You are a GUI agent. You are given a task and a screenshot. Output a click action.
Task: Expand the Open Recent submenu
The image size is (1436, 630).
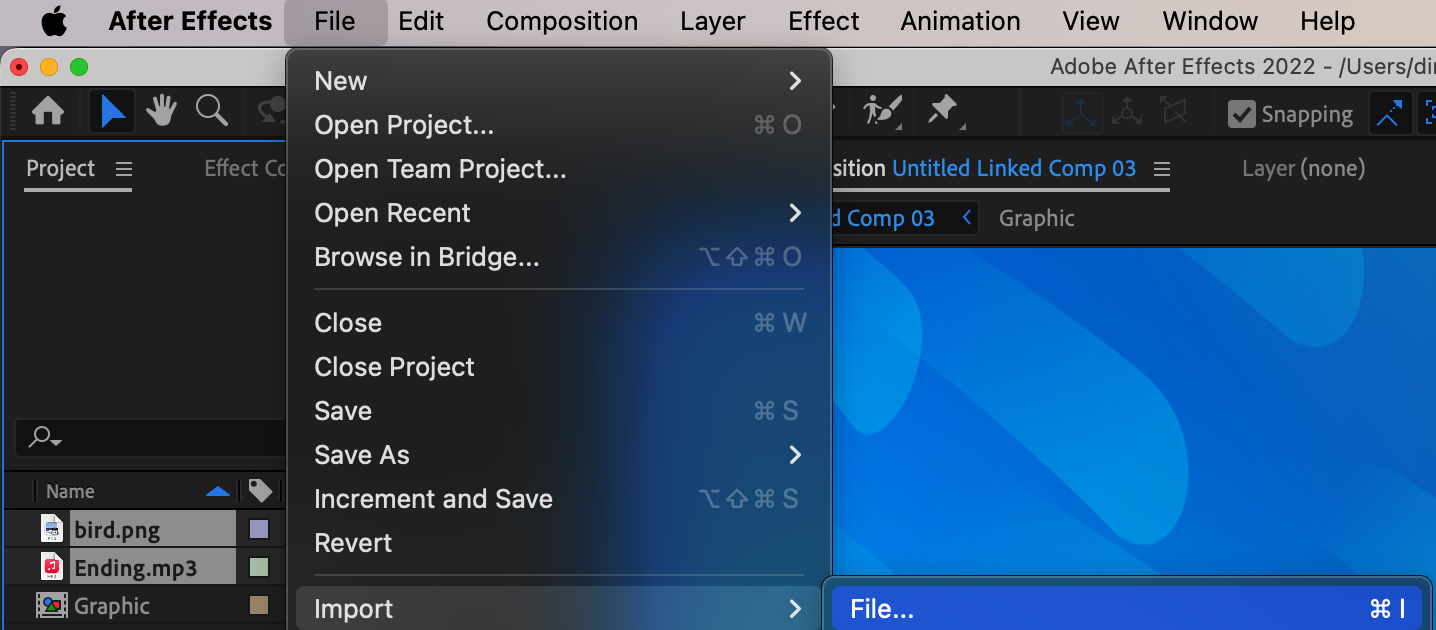coord(795,213)
